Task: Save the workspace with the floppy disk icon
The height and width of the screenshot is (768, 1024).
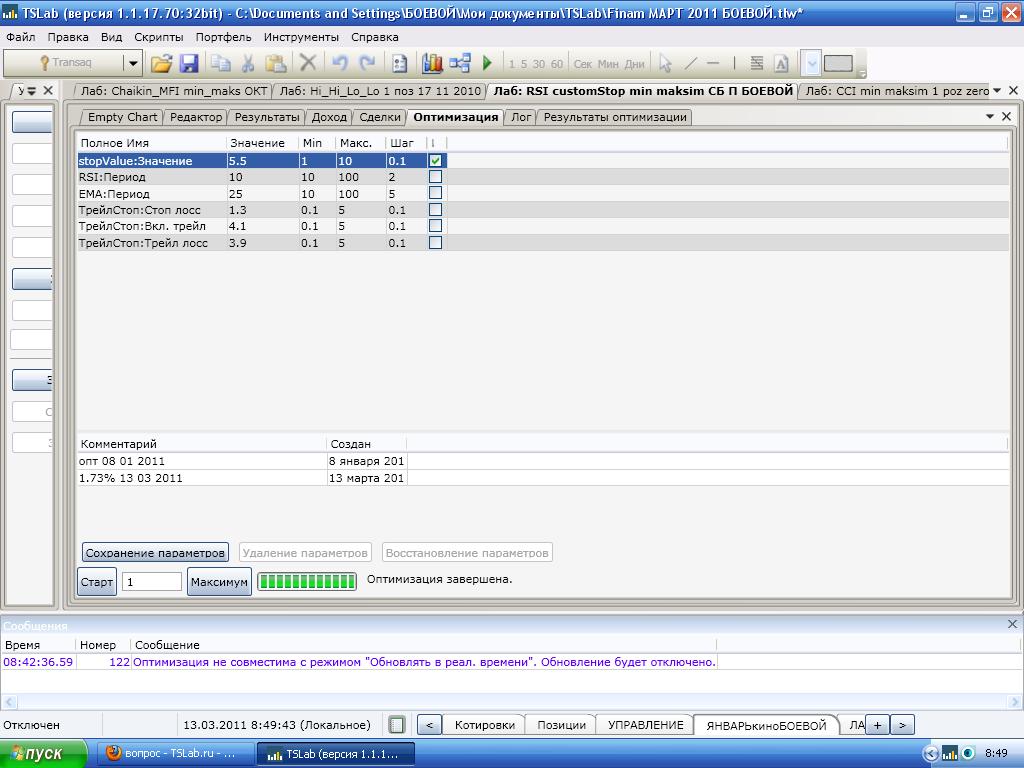Action: click(188, 63)
